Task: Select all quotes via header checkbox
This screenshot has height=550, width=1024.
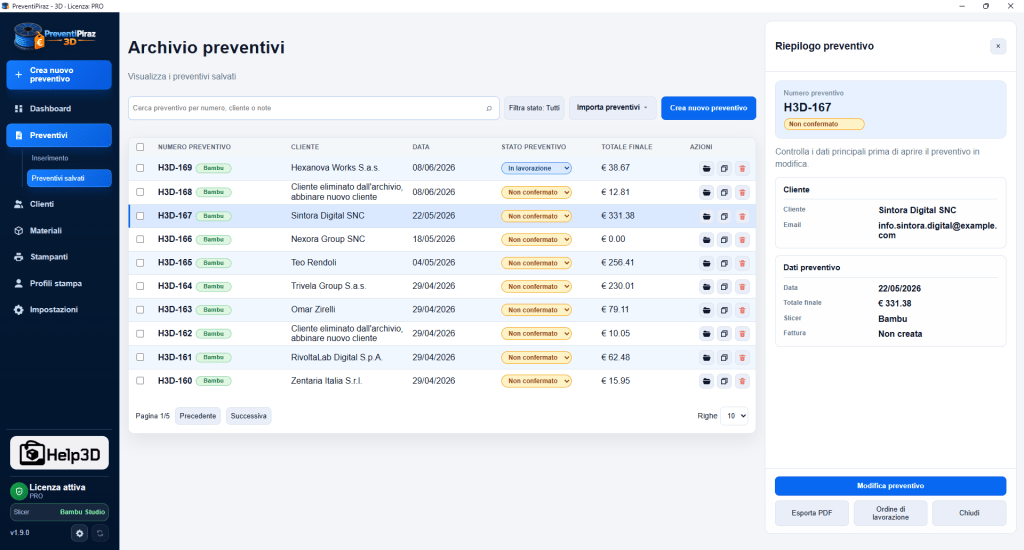Action: tap(140, 147)
